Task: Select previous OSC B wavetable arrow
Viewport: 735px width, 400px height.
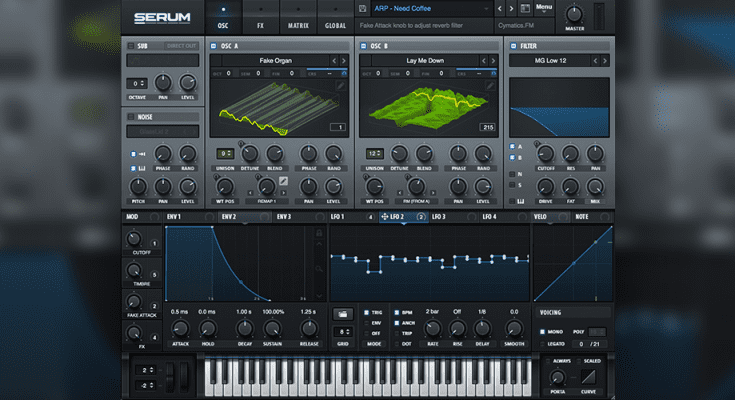Action: click(x=484, y=60)
